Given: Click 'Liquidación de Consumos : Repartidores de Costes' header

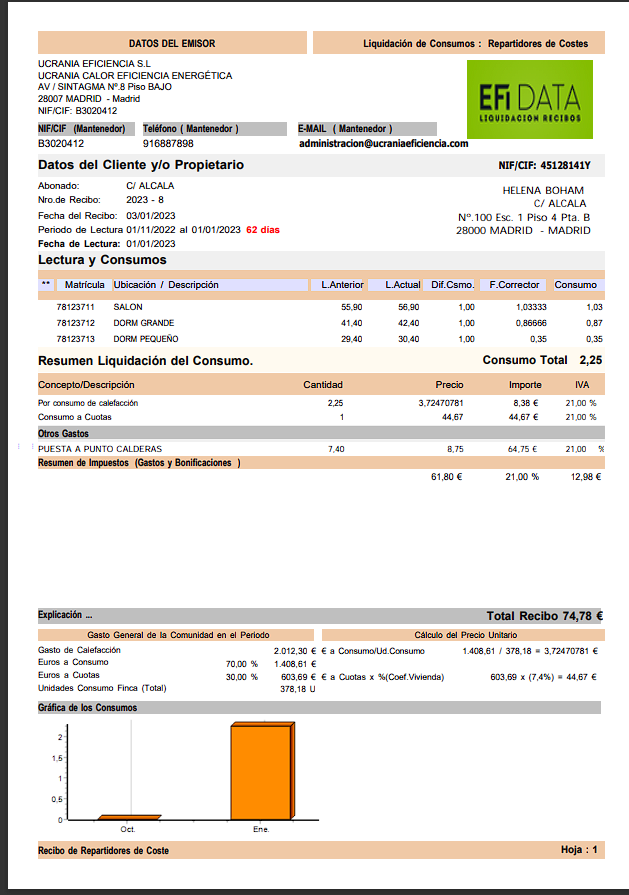Looking at the screenshot, I should tap(459, 43).
